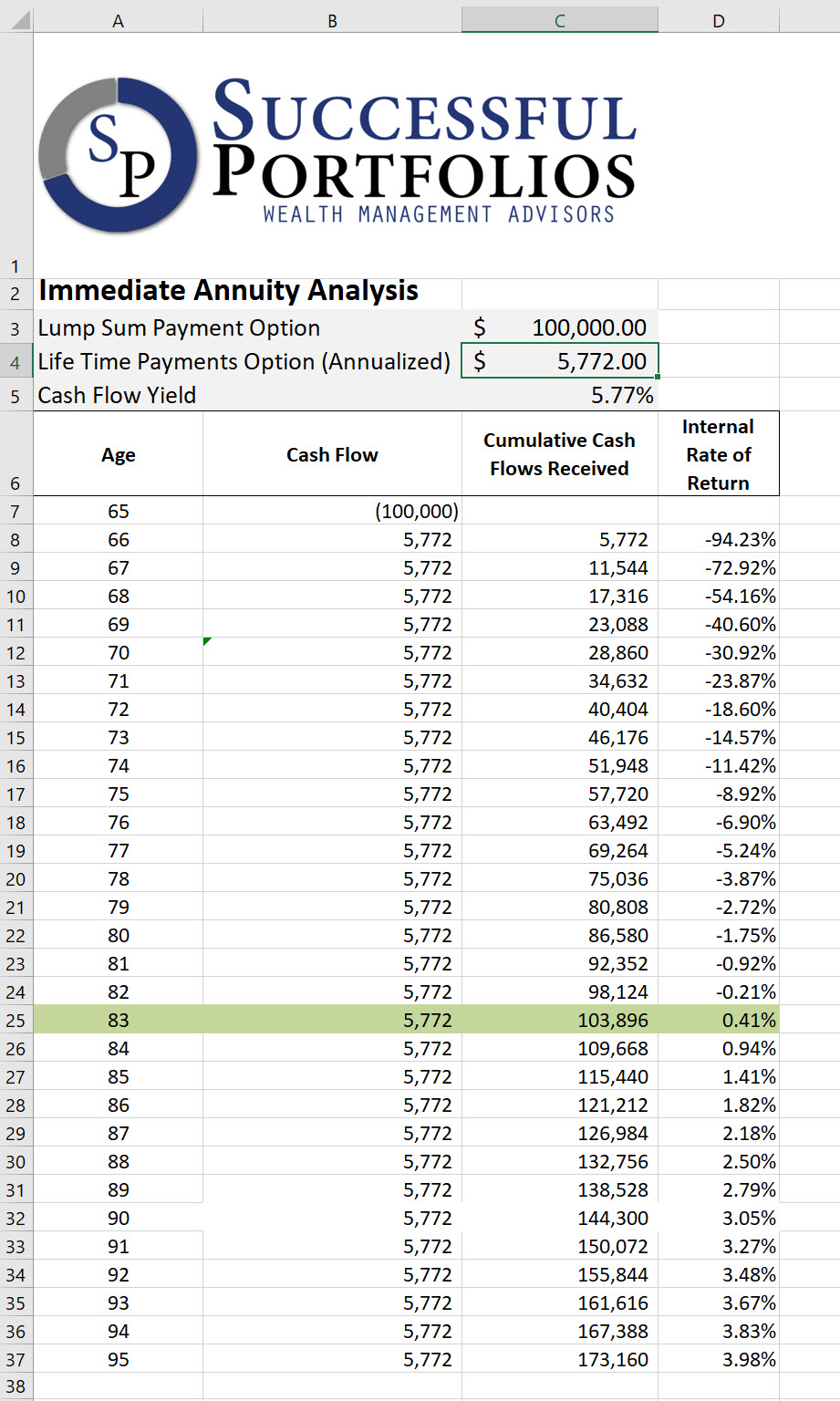Select cumulative value 115,440
Viewport: 840px width, 1401px height.
point(560,1076)
